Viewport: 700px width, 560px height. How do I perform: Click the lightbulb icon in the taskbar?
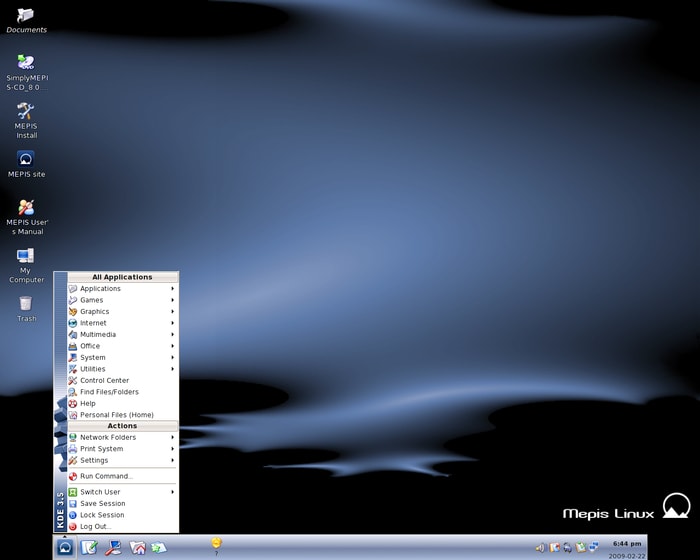pos(216,543)
